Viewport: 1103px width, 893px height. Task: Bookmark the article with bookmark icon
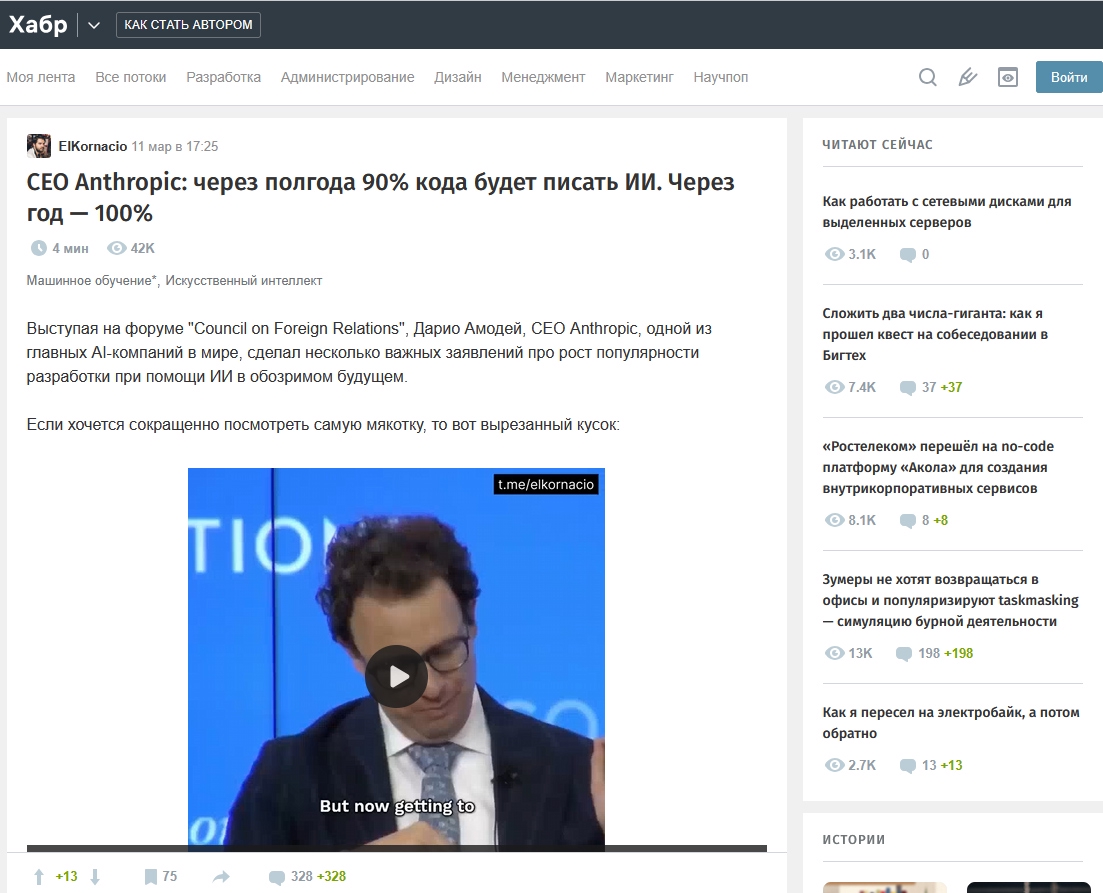pos(151,876)
